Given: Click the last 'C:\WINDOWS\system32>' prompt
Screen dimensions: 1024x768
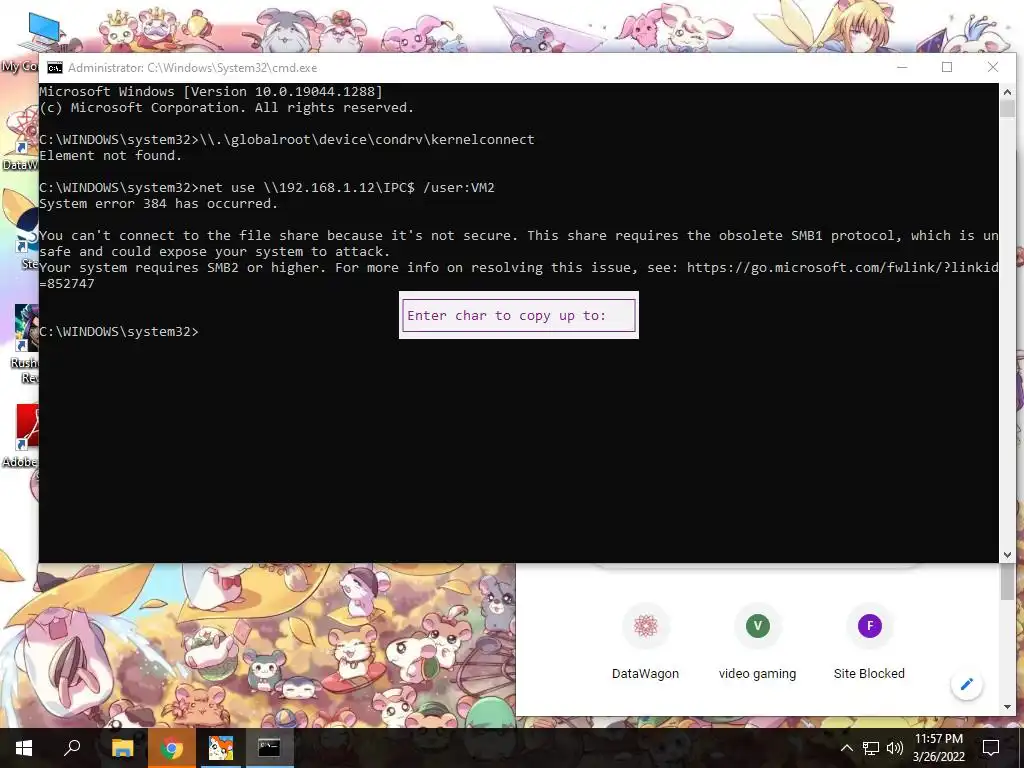Looking at the screenshot, I should 119,332.
